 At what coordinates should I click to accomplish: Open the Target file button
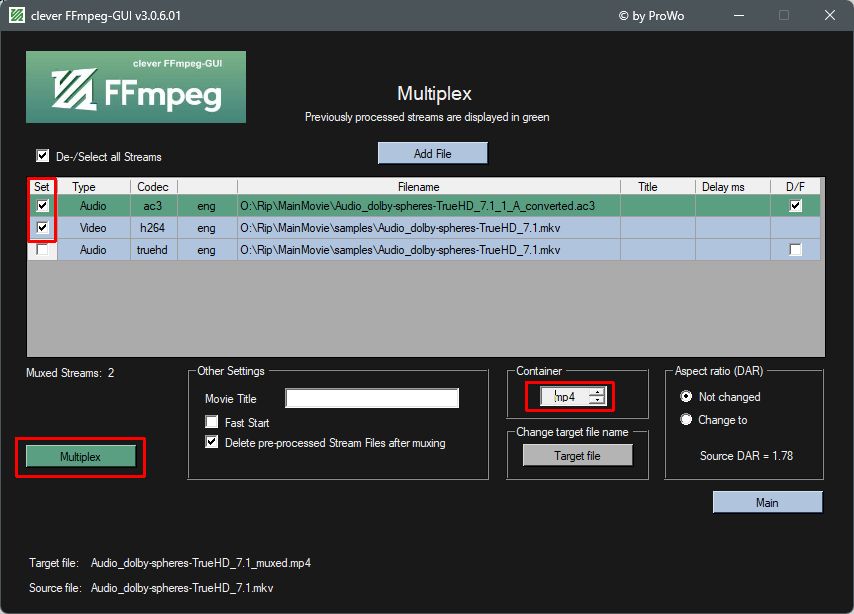577,455
